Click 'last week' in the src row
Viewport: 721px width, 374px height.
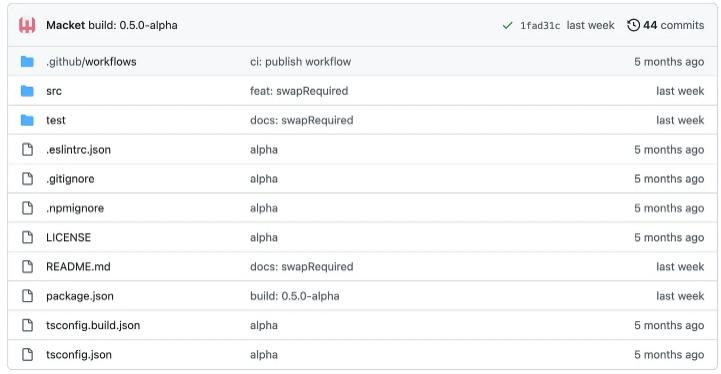[x=680, y=91]
